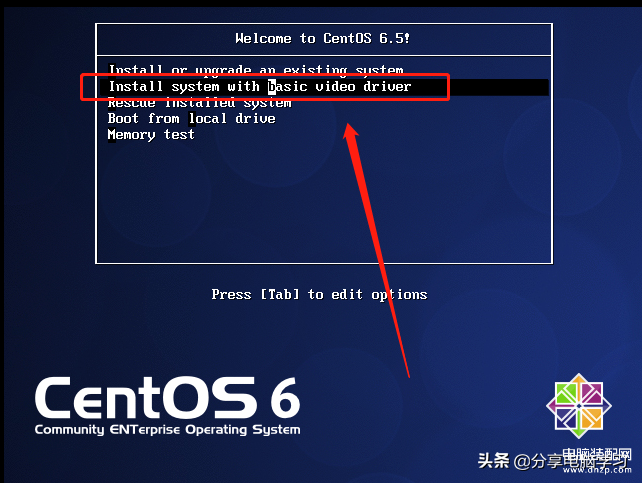The height and width of the screenshot is (483, 642).
Task: Choose Install system with basic video driver
Action: point(324,87)
